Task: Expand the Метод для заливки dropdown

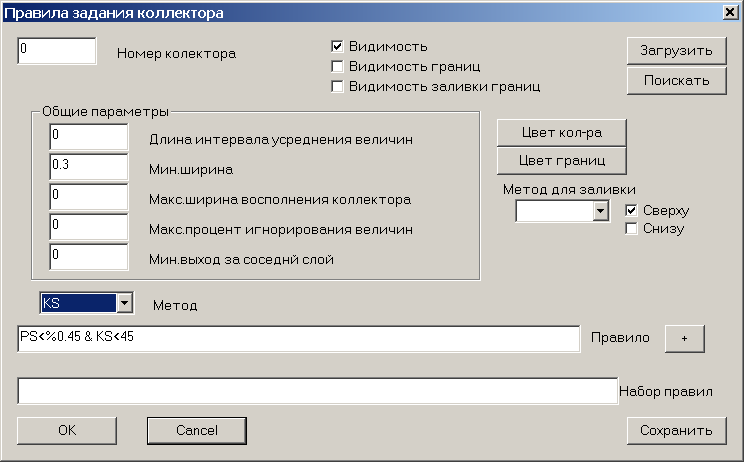Action: pyautogui.click(x=600, y=211)
